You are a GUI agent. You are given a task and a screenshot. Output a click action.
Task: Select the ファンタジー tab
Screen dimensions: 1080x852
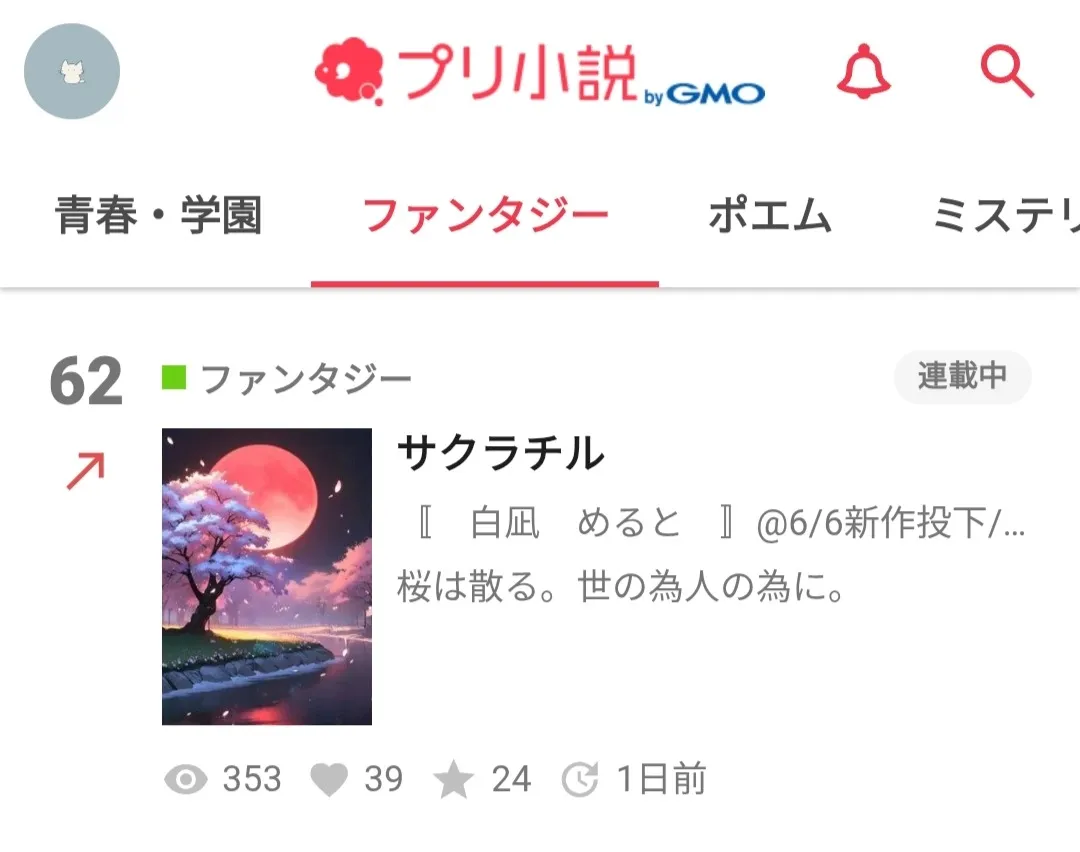pyautogui.click(x=485, y=215)
